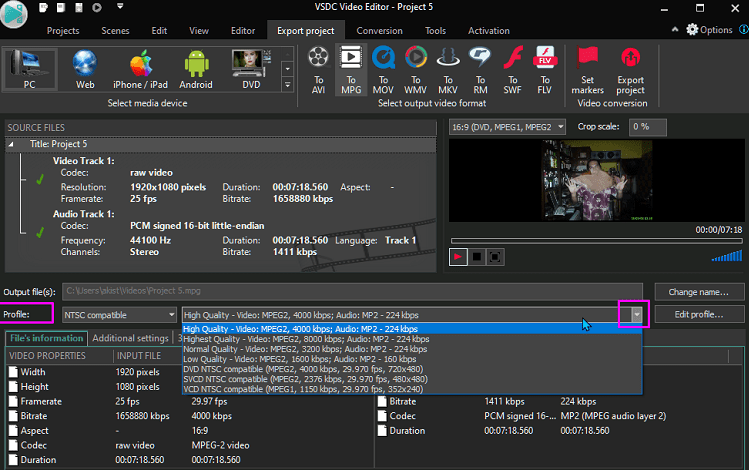
Task: Select the Framerate property row
Action: coord(190,401)
